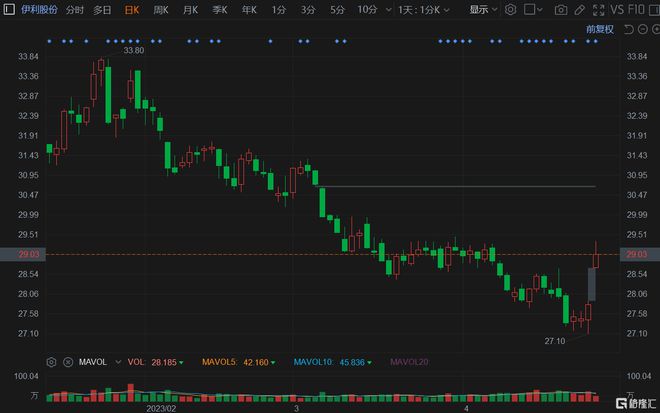This screenshot has width=660, height=413.
Task: Take a chart snapshot with camera icon
Action: click(x=561, y=10)
